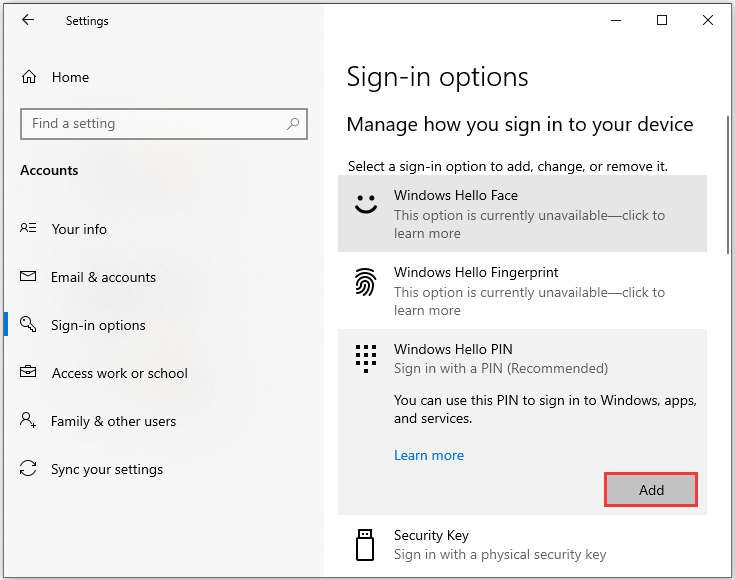The width and height of the screenshot is (735, 580).
Task: Click the Sync your settings icon
Action: click(x=29, y=469)
